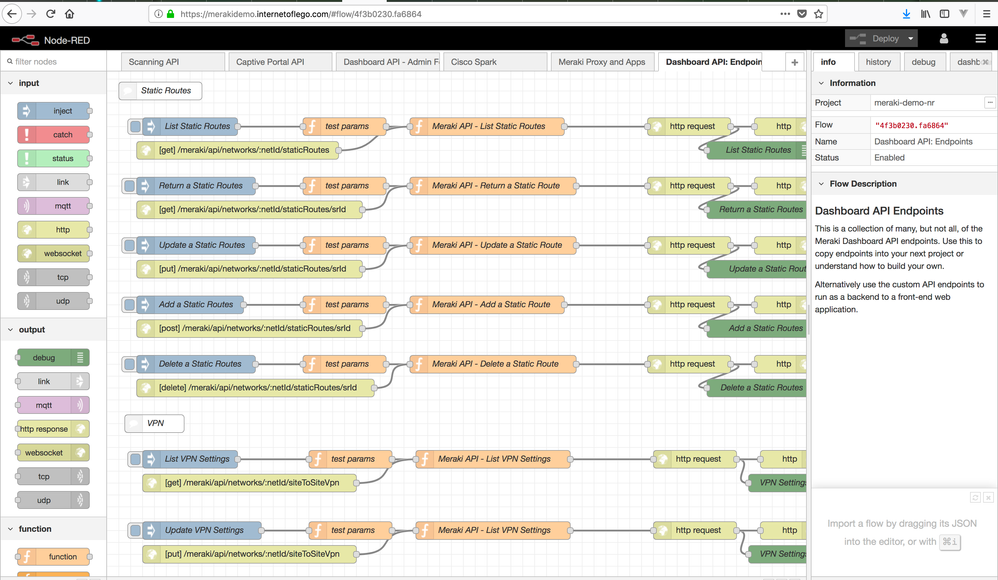Switch to the Scanning API tab
The height and width of the screenshot is (580, 998).
[x=172, y=62]
